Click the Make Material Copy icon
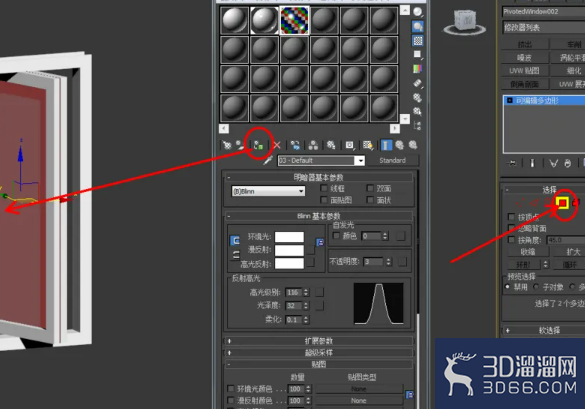The height and width of the screenshot is (409, 585). click(295, 145)
